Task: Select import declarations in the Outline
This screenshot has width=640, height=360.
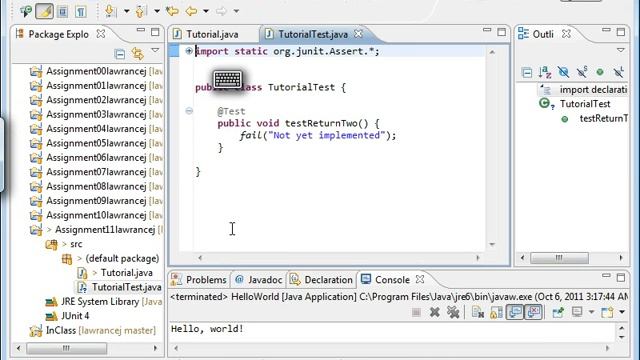Action: click(x=593, y=90)
